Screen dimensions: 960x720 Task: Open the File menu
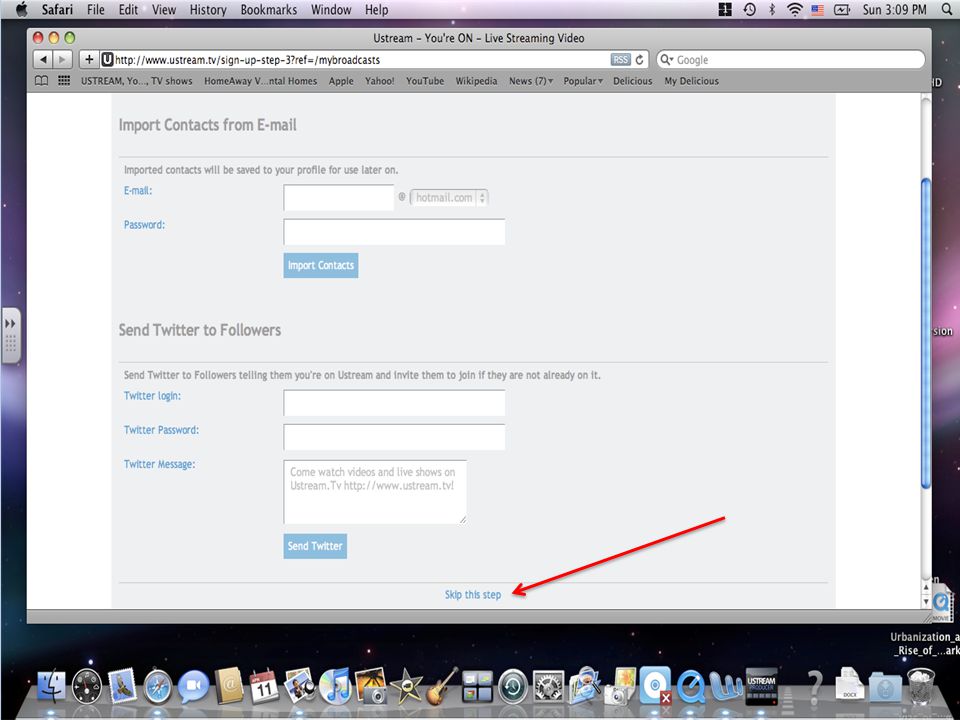[x=96, y=9]
